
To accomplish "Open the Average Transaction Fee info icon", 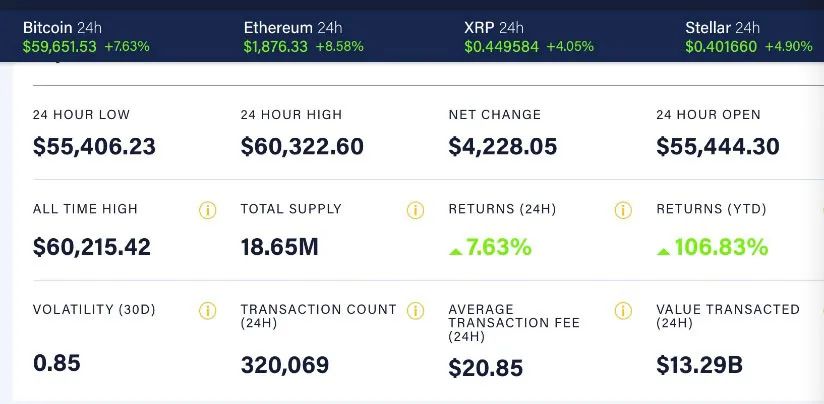I will click(623, 310).
